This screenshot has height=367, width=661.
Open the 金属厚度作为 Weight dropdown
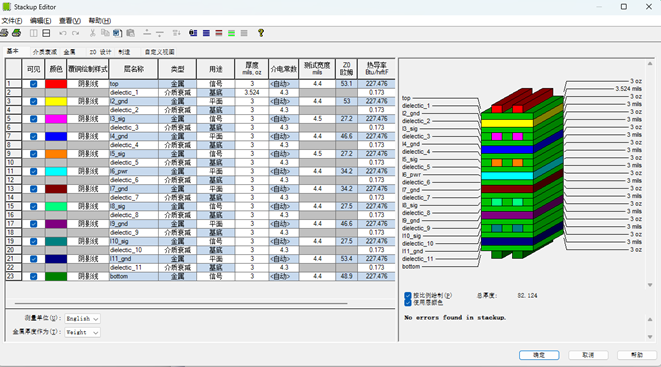[82, 332]
